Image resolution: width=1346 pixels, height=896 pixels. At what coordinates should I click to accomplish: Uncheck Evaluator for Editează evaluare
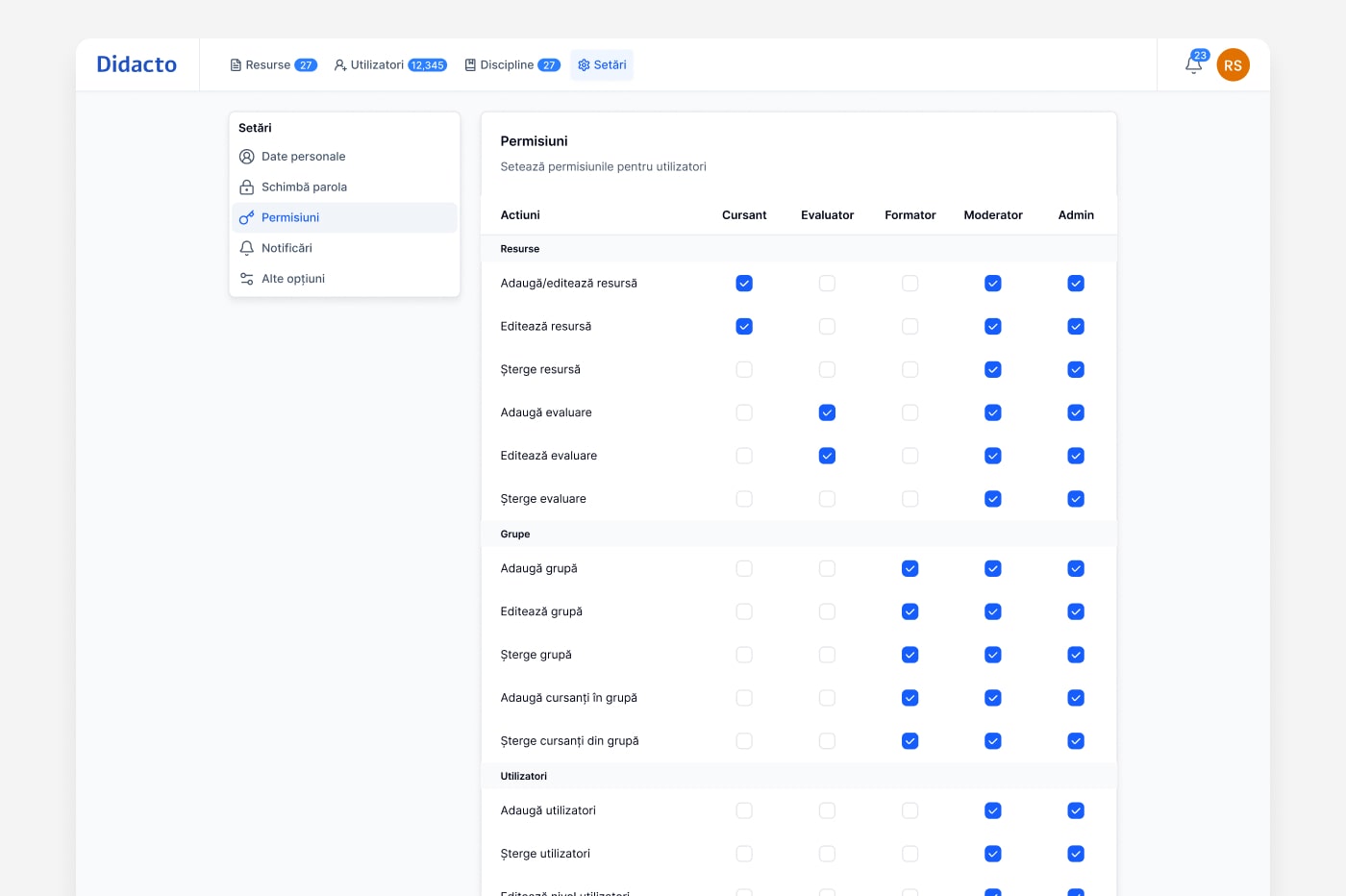[x=827, y=456]
